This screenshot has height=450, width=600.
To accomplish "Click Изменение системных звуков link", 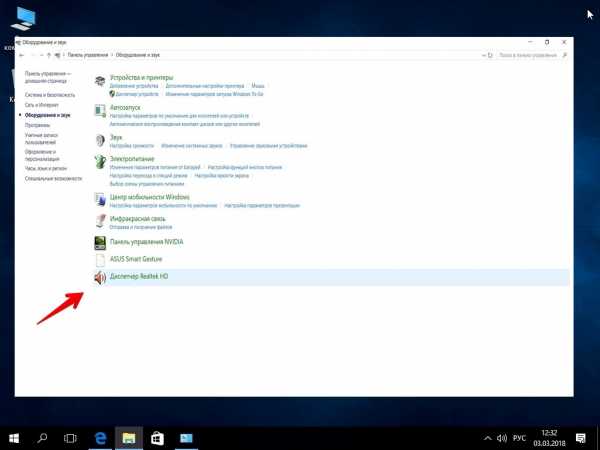I will (192, 145).
